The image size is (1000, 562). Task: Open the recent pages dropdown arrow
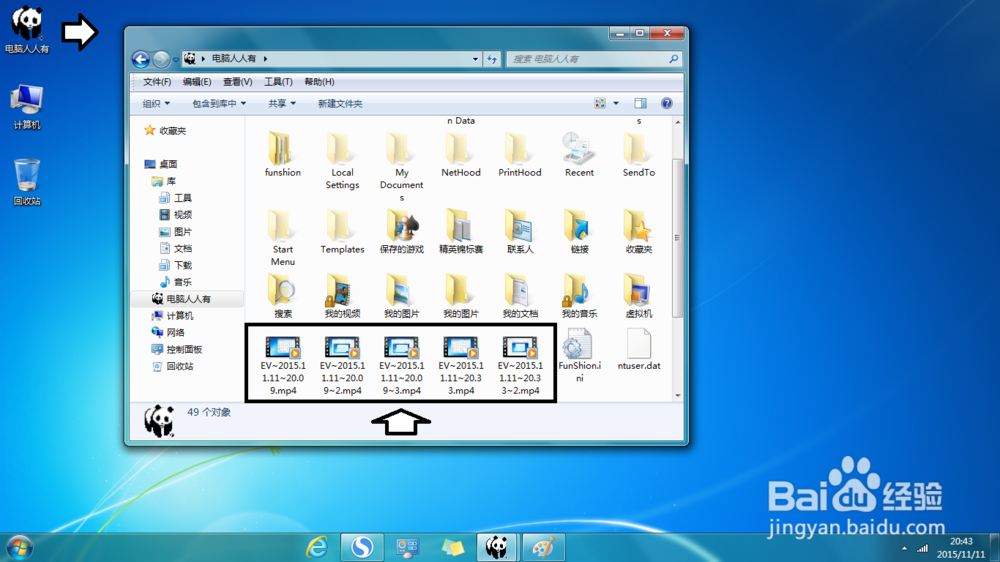click(175, 59)
